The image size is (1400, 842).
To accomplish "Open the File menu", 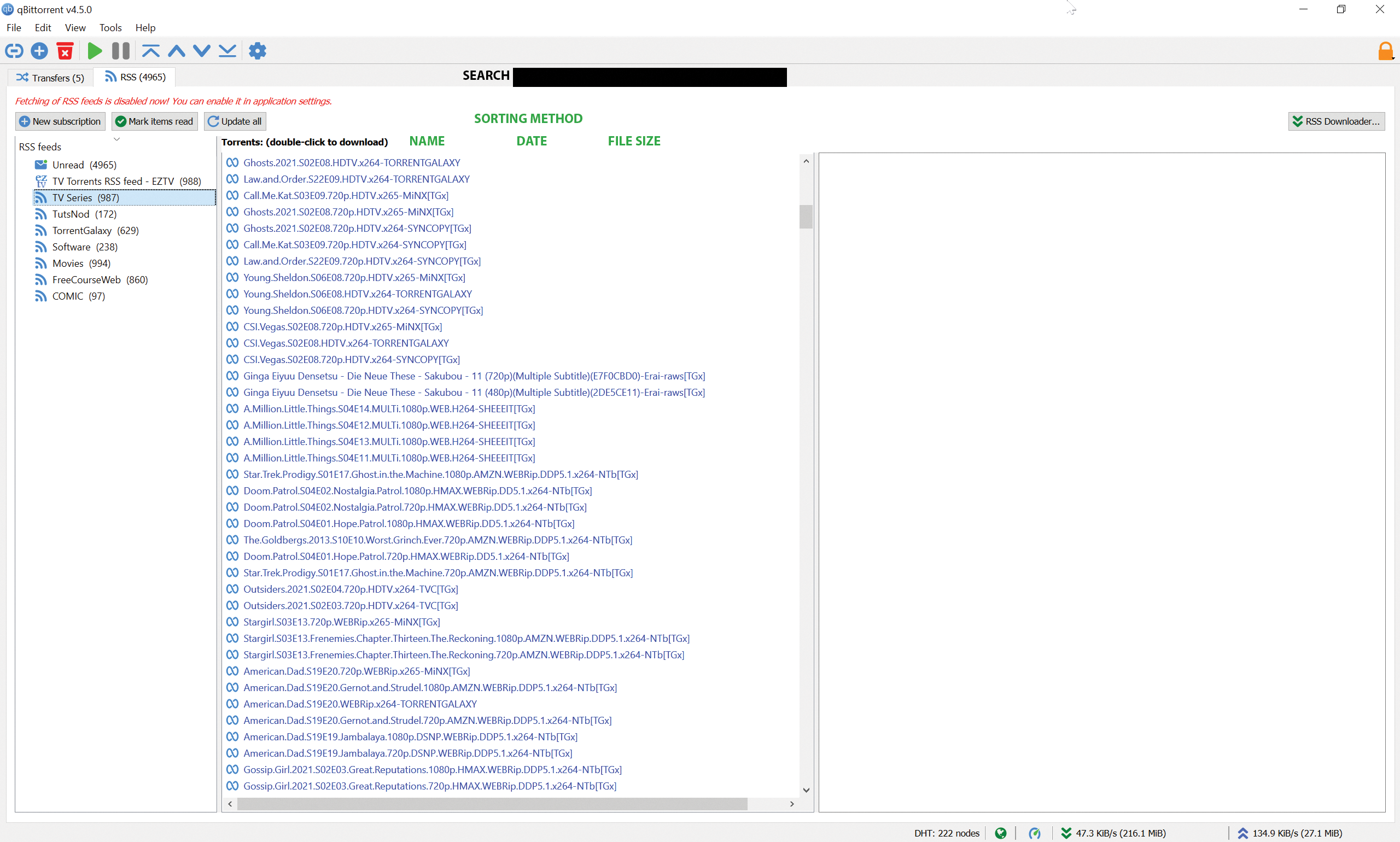I will click(x=14, y=27).
